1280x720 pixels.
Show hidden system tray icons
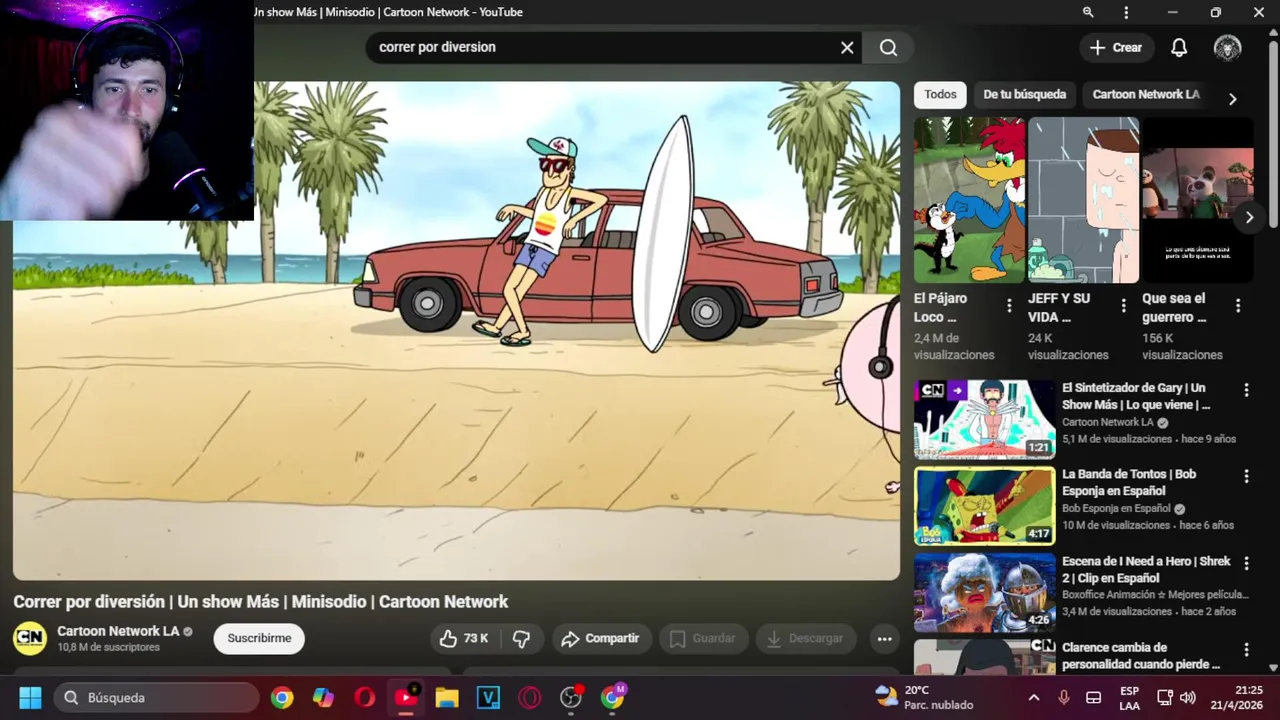point(1034,697)
